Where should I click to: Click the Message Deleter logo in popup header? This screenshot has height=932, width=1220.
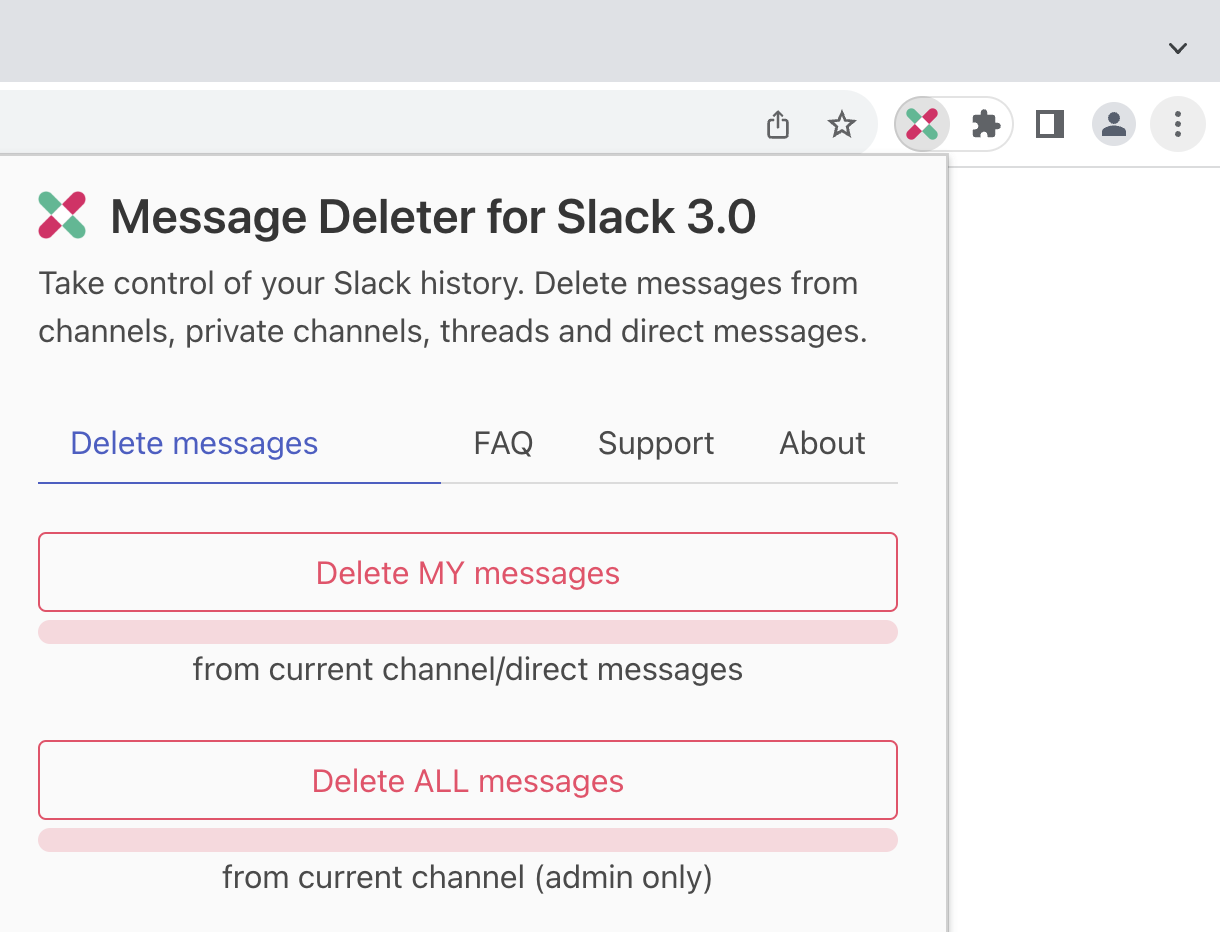coord(62,216)
